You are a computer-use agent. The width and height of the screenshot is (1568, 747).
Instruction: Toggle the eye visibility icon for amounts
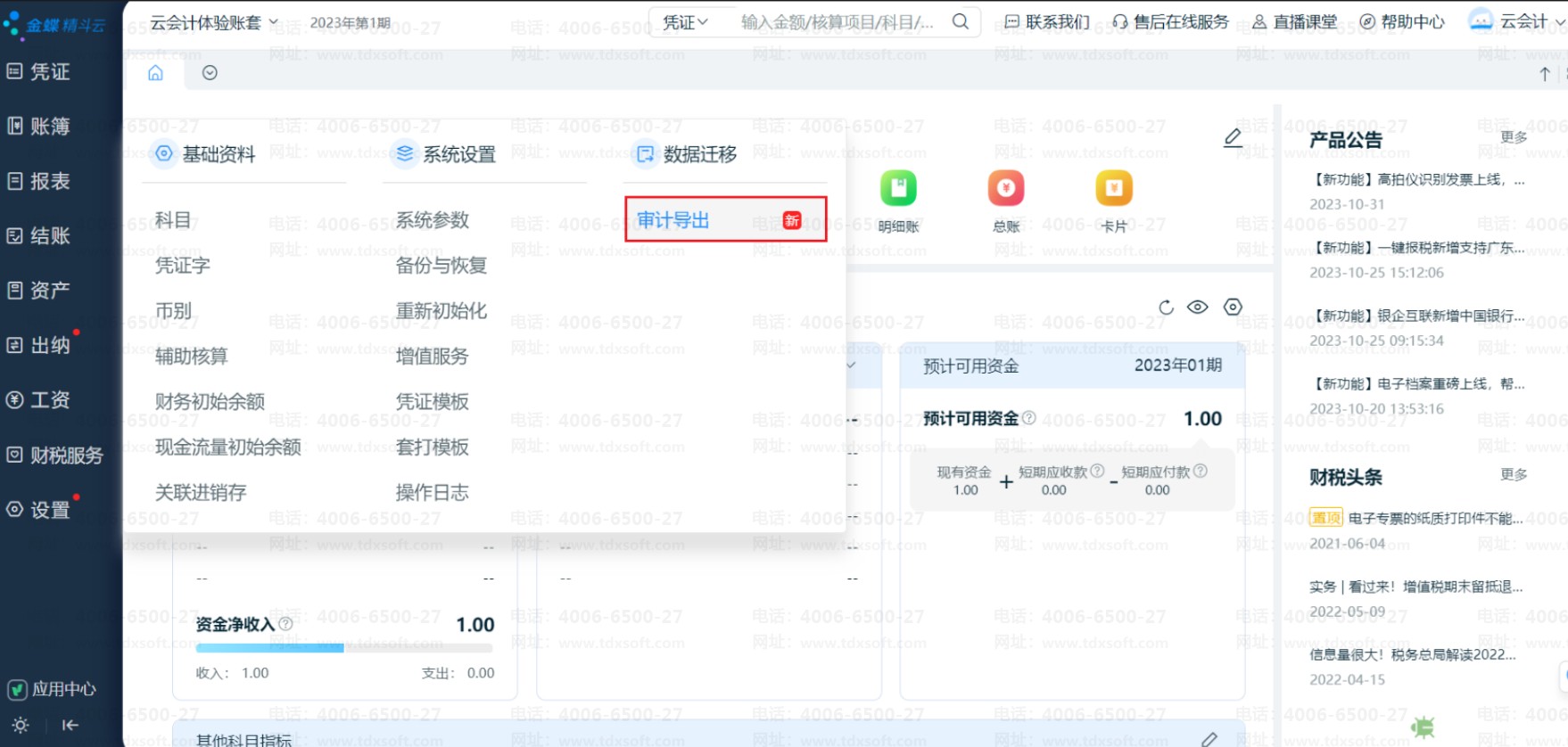click(1198, 307)
